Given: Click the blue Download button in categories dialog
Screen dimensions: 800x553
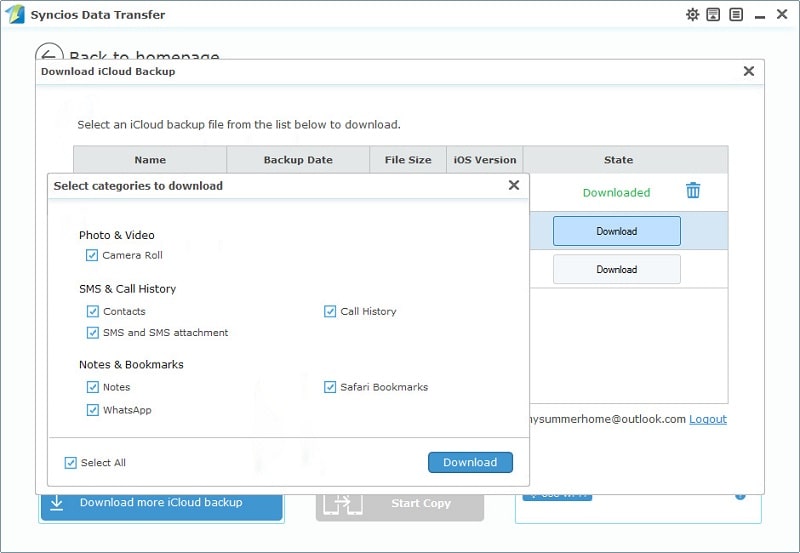Looking at the screenshot, I should pyautogui.click(x=470, y=462).
